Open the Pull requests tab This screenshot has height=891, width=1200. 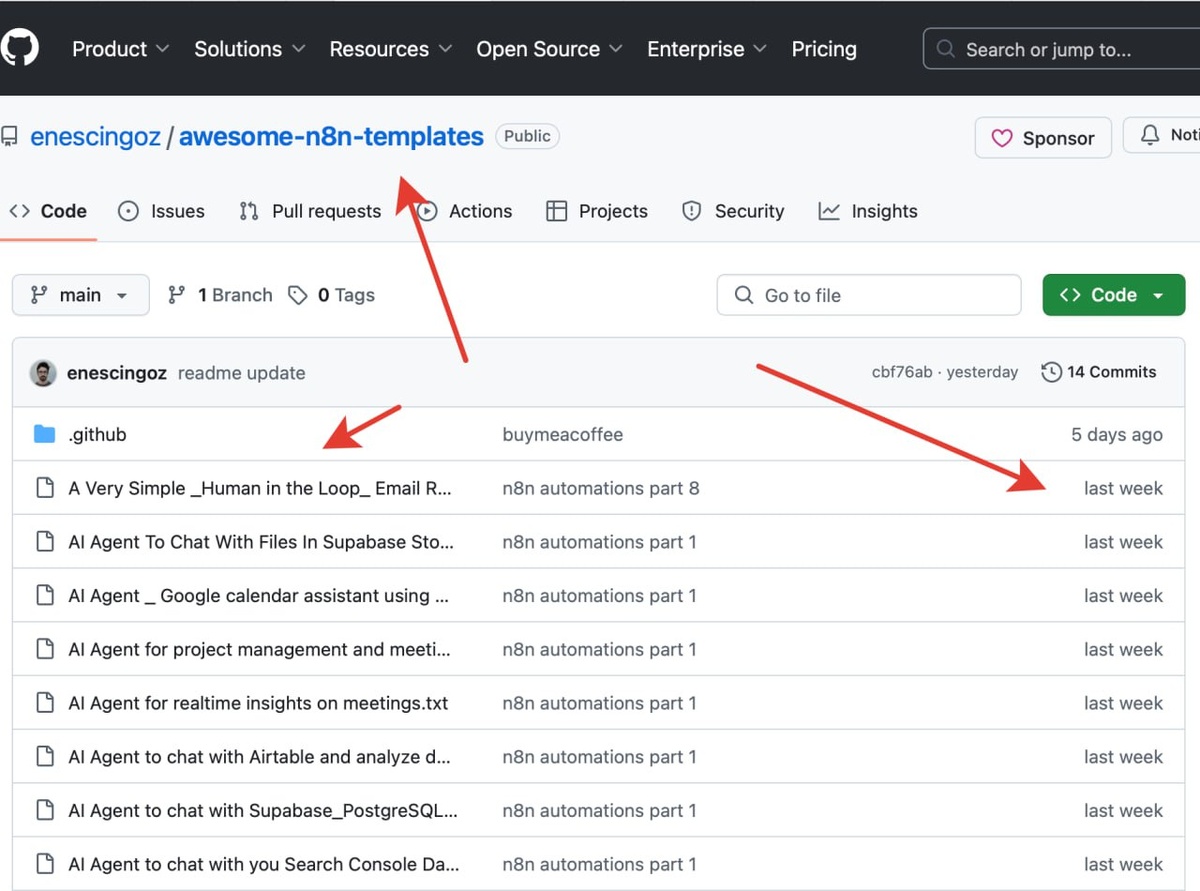(310, 211)
